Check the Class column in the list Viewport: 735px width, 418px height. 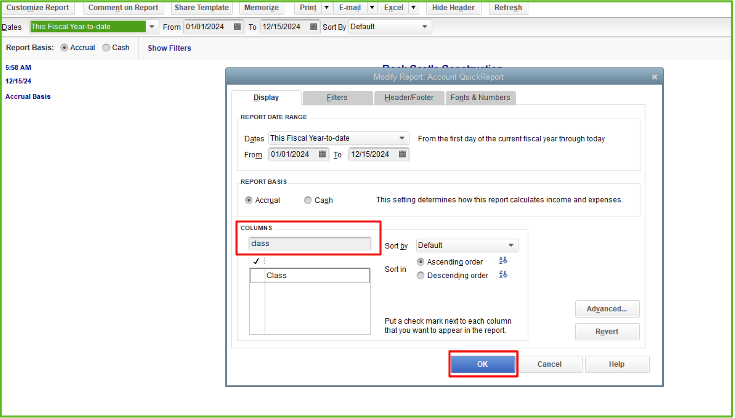[257, 276]
